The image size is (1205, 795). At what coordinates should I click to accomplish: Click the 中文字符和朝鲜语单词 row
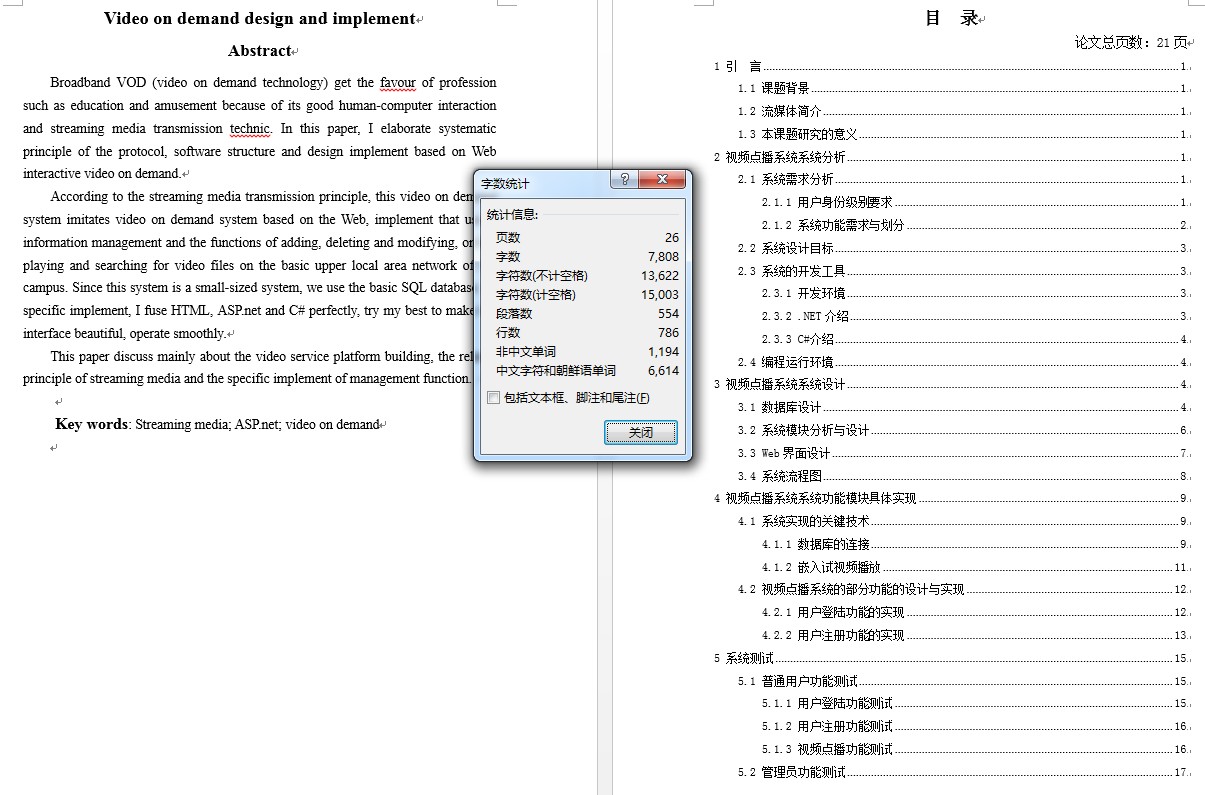[587, 370]
